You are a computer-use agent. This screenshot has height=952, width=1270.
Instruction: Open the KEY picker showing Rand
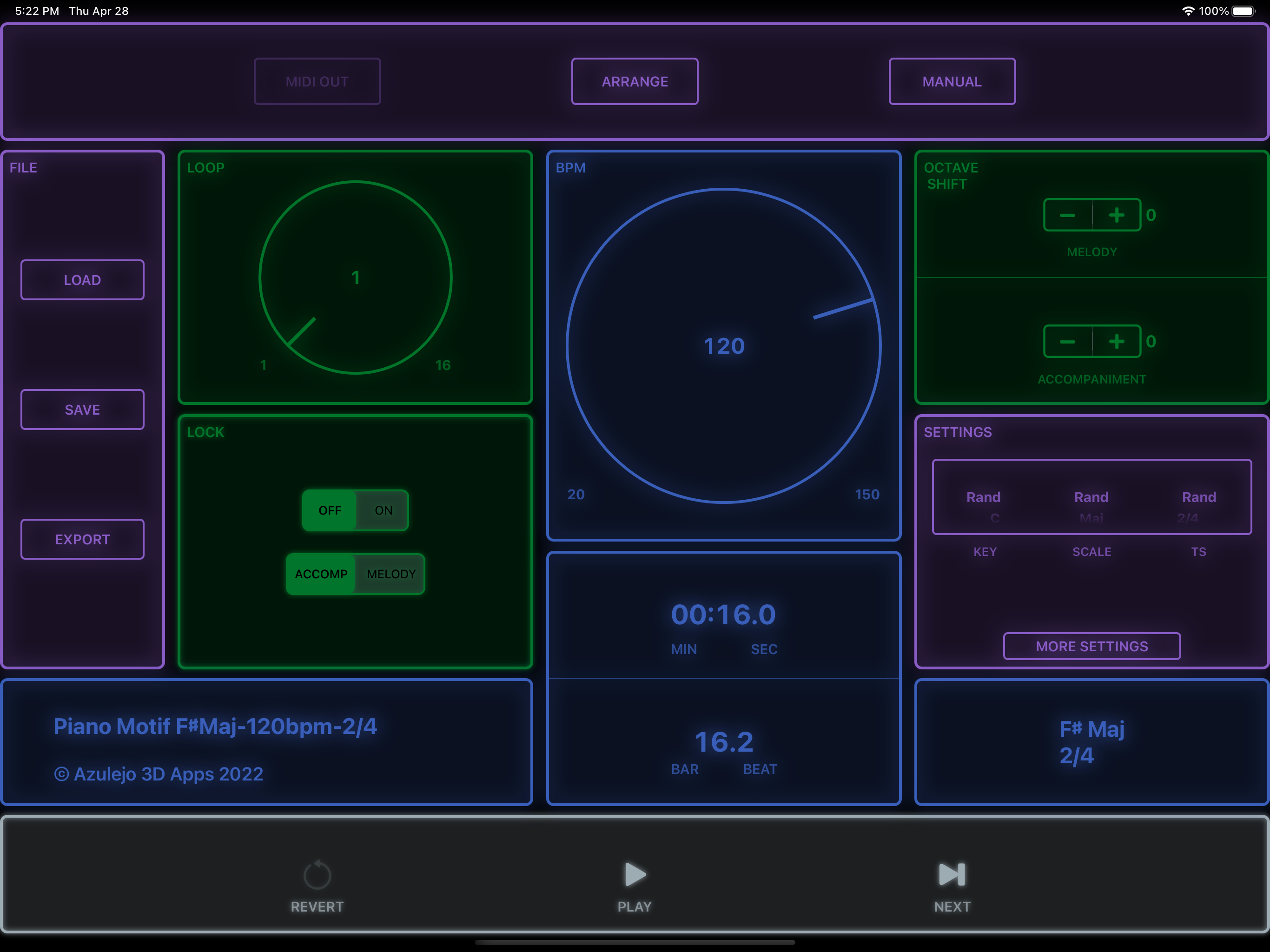point(984,497)
